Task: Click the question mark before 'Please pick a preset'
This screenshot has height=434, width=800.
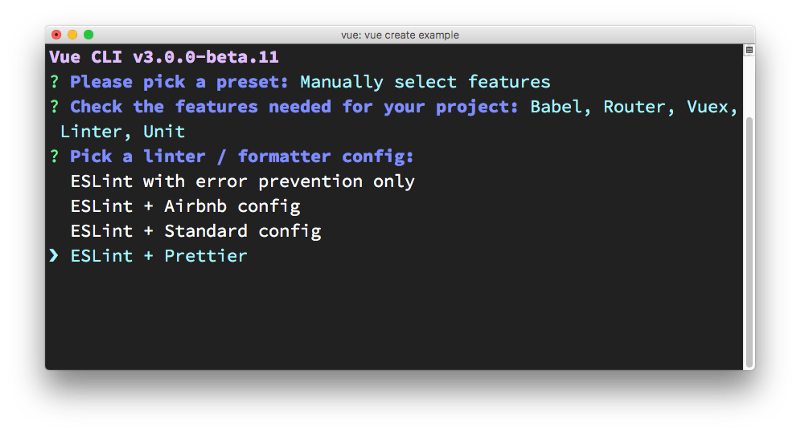Action: tap(54, 82)
